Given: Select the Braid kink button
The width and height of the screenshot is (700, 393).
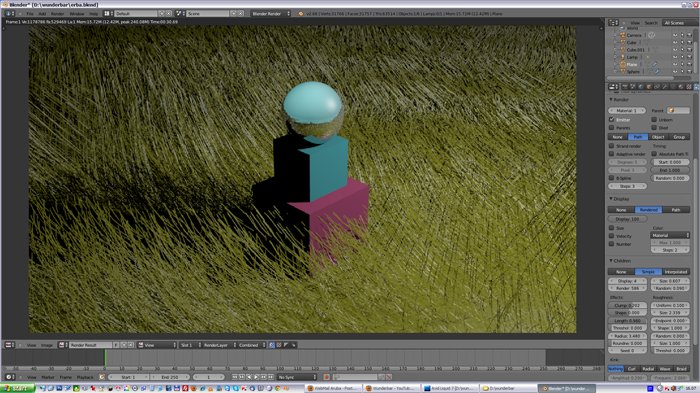Looking at the screenshot, I should (x=681, y=368).
